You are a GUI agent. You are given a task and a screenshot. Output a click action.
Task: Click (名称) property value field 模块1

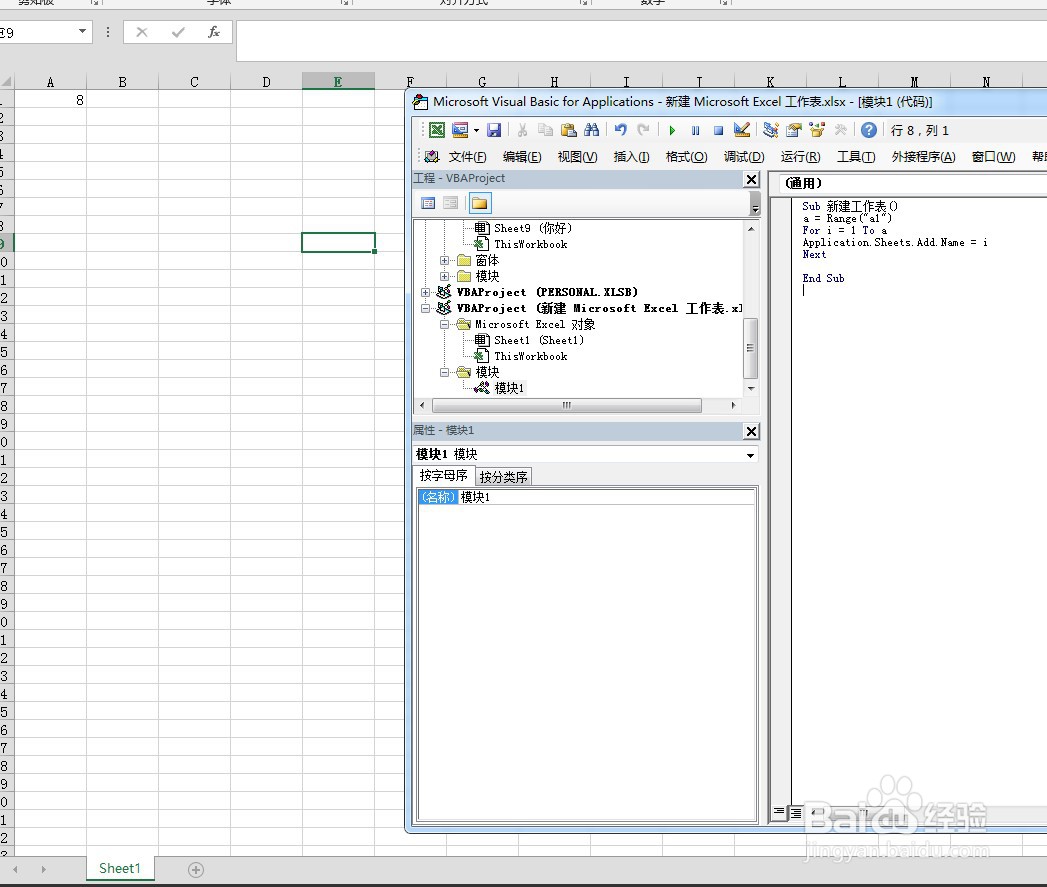(x=606, y=497)
